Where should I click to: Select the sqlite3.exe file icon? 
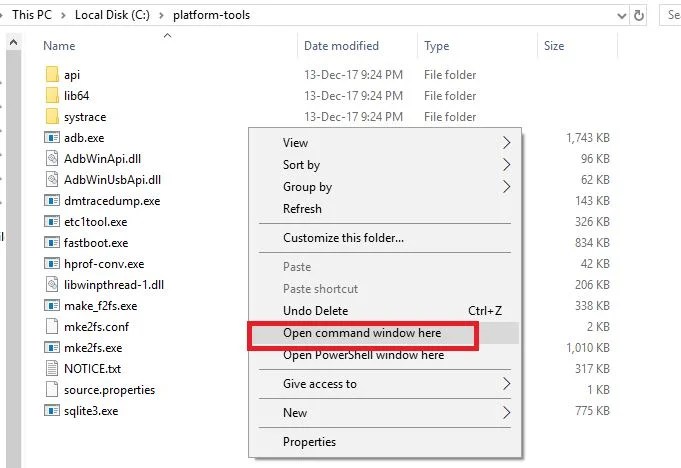(x=53, y=411)
